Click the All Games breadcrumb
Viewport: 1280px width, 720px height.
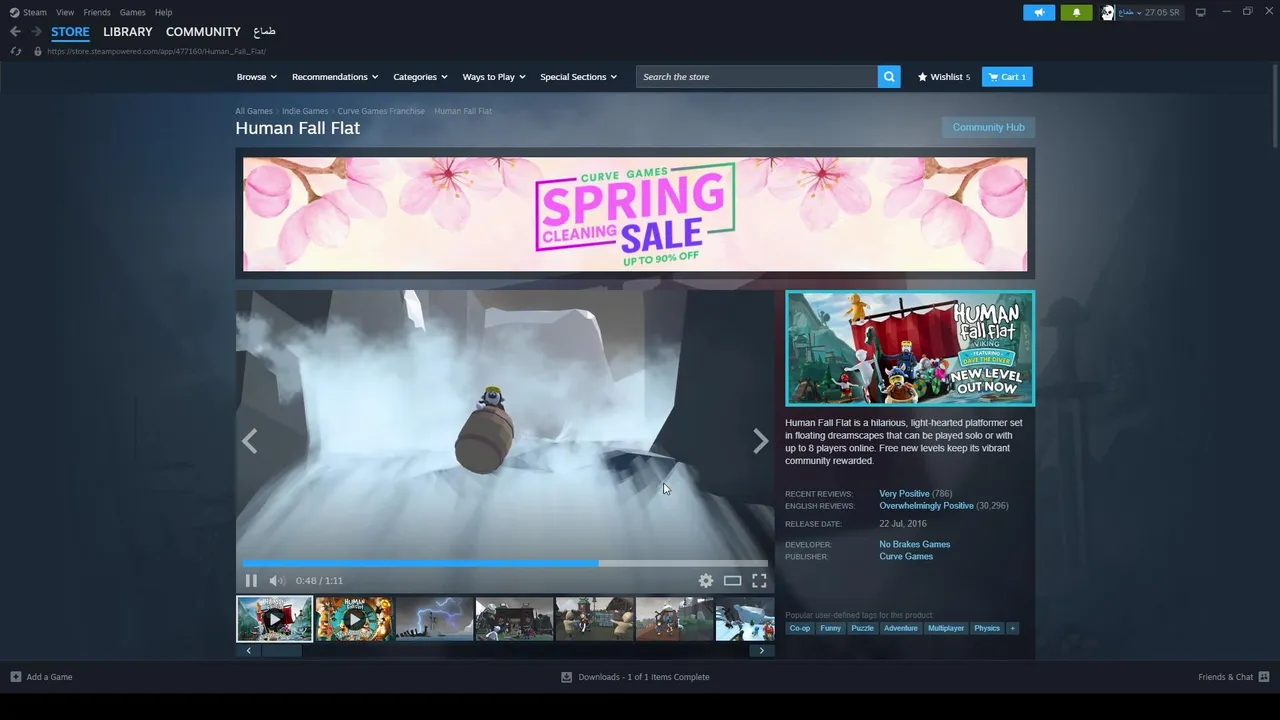pos(254,111)
